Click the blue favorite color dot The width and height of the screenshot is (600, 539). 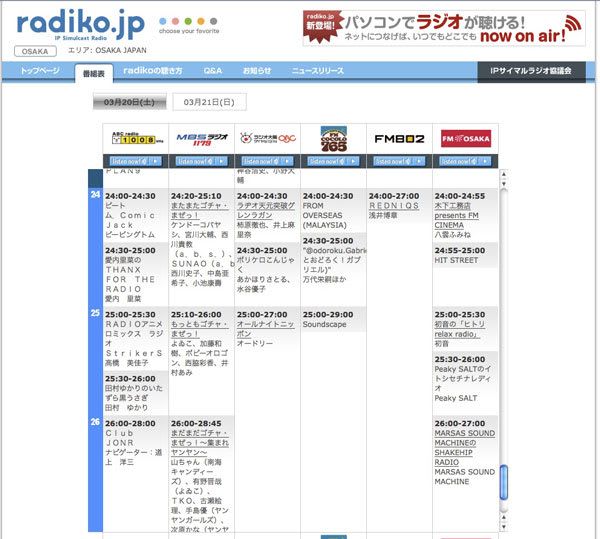pos(162,21)
